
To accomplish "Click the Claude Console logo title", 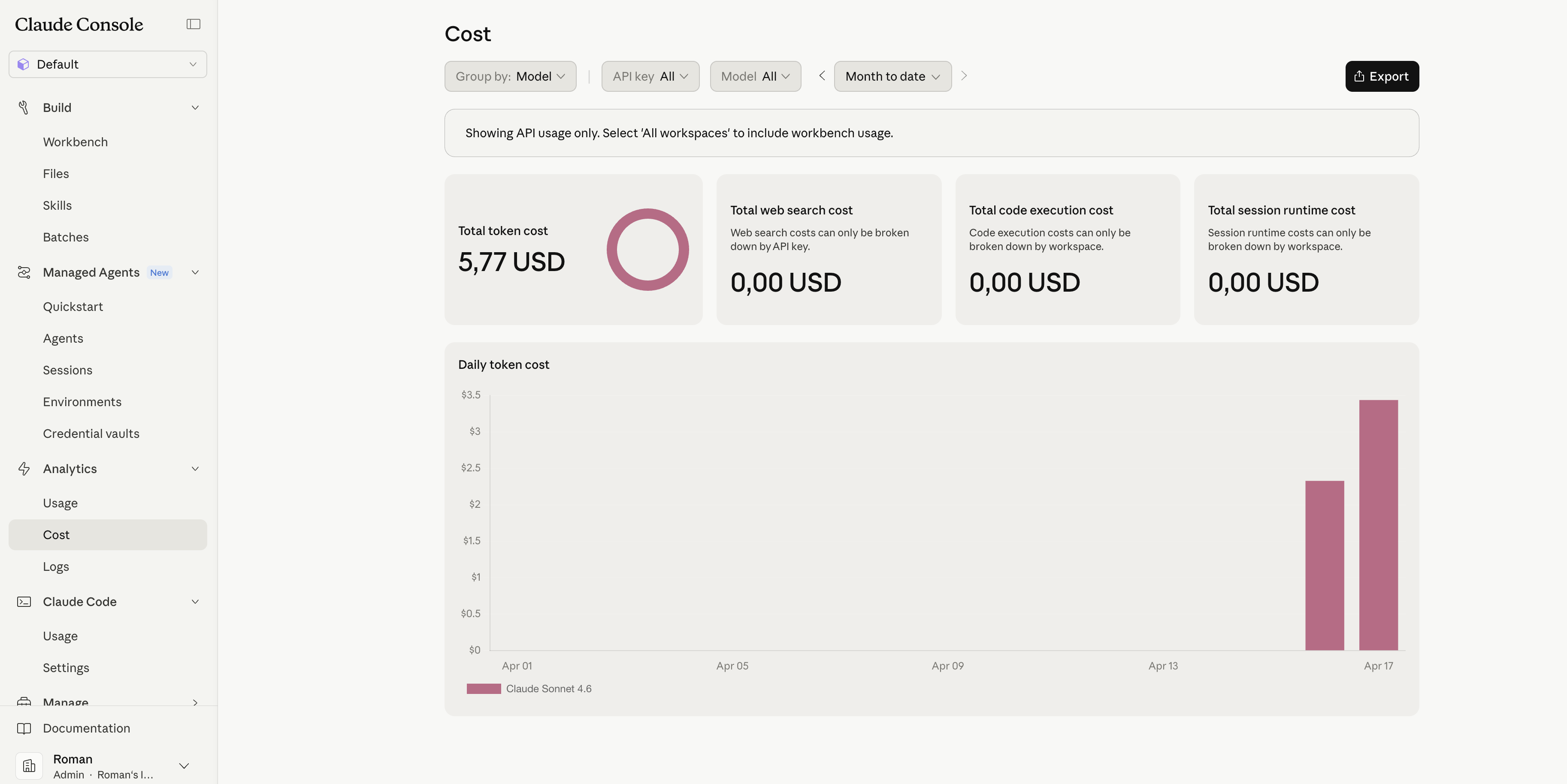I will [x=79, y=24].
